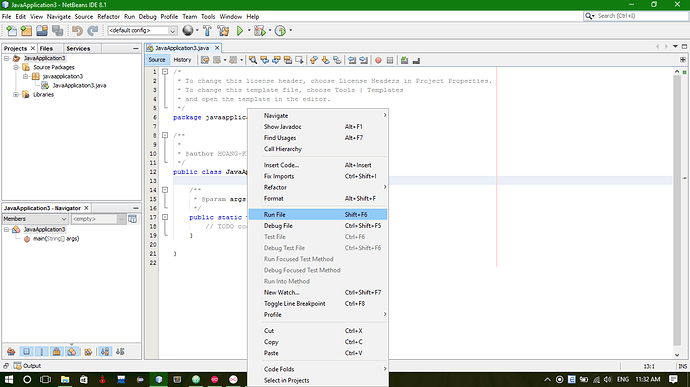Click the Undo arrow in toolbar
Image resolution: width=690 pixels, height=387 pixels.
(x=77, y=30)
